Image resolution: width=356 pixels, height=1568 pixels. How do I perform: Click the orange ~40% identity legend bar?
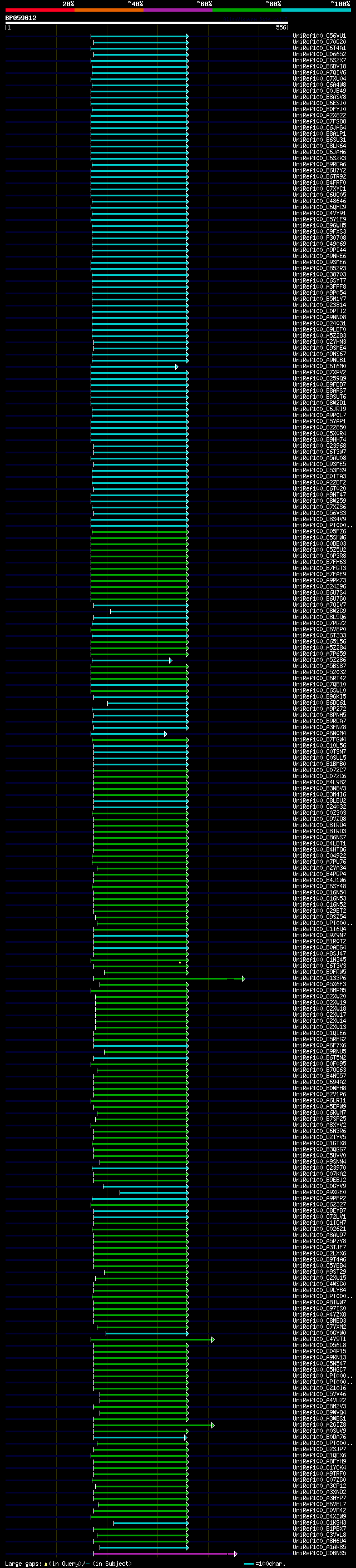[x=109, y=11]
